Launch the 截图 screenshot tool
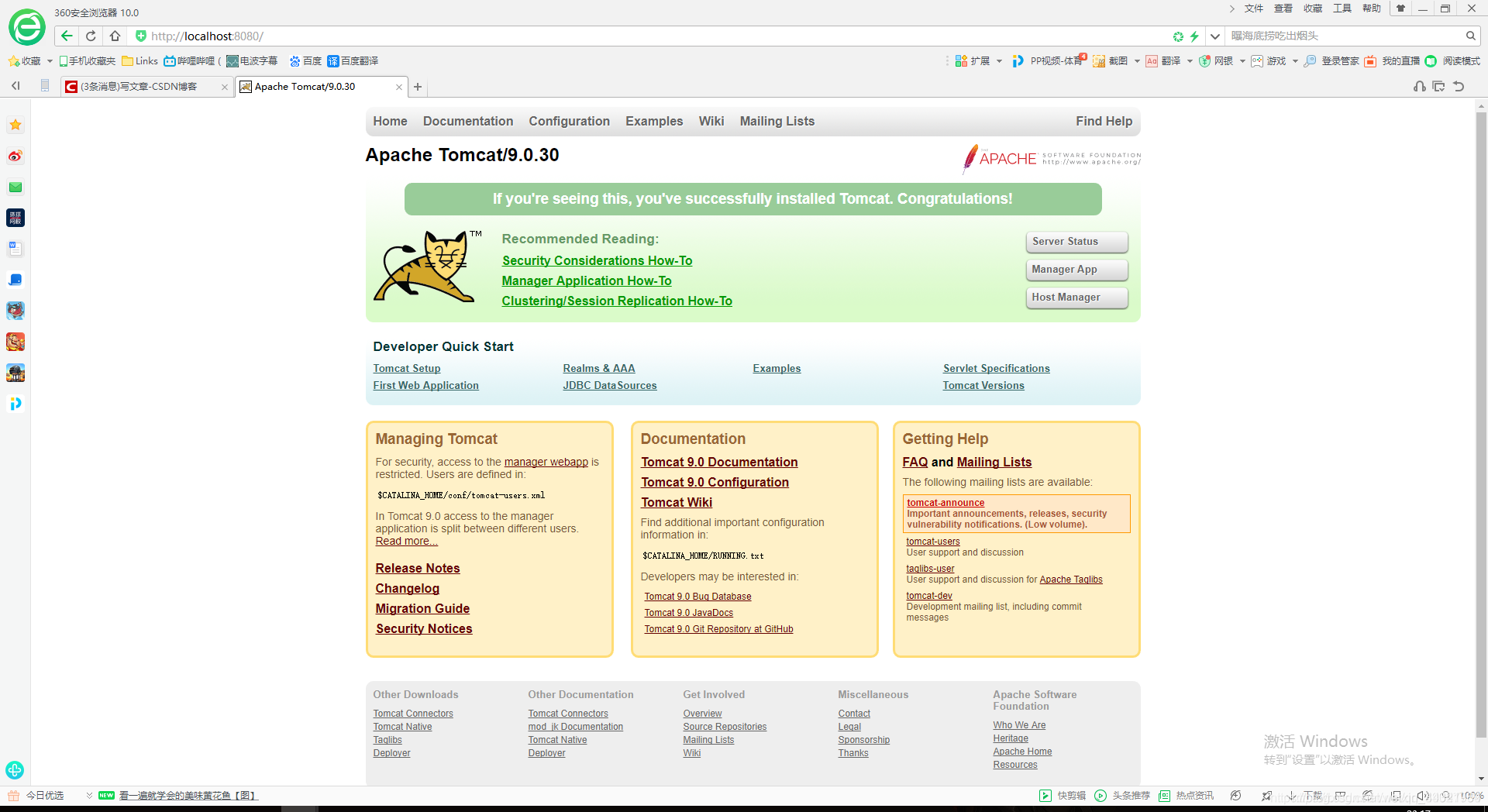 tap(1111, 60)
